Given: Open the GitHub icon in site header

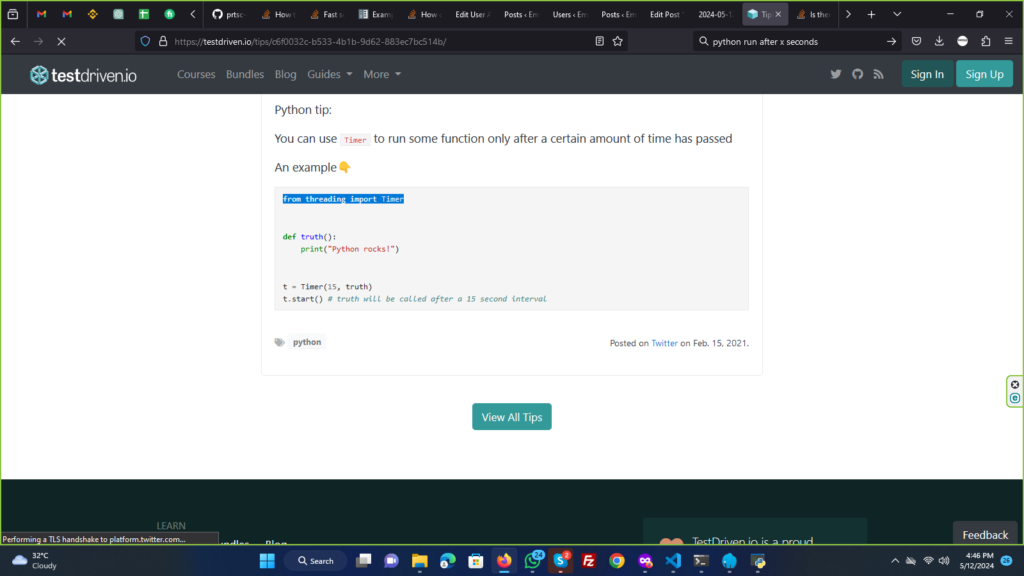Looking at the screenshot, I should [857, 74].
